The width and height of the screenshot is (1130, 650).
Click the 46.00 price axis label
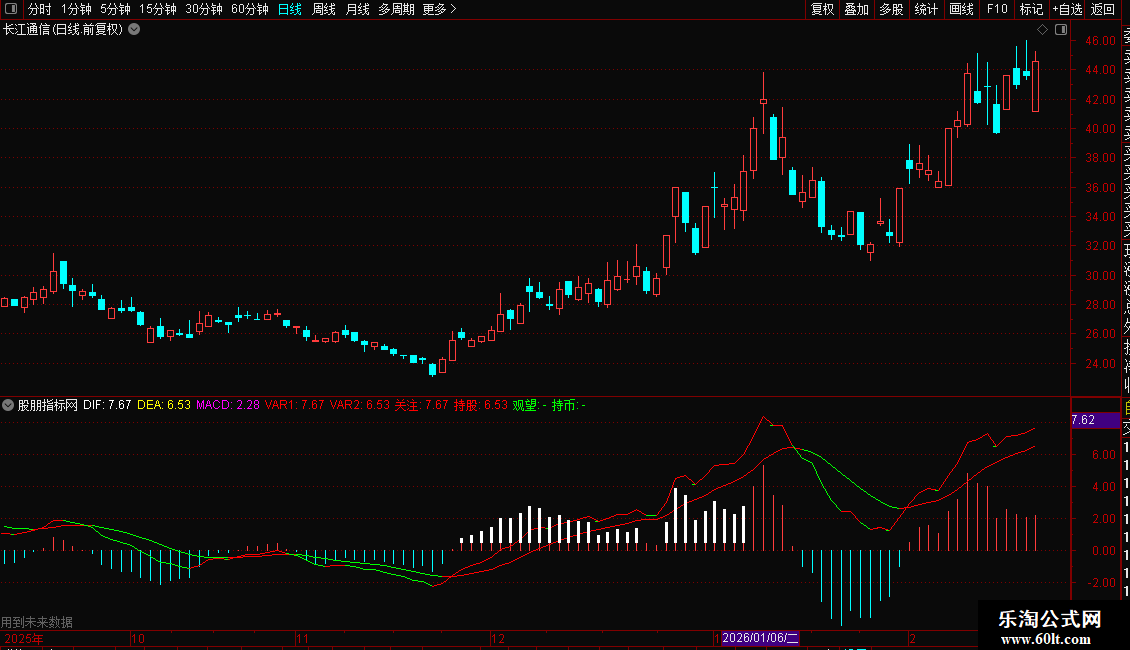tap(1101, 41)
